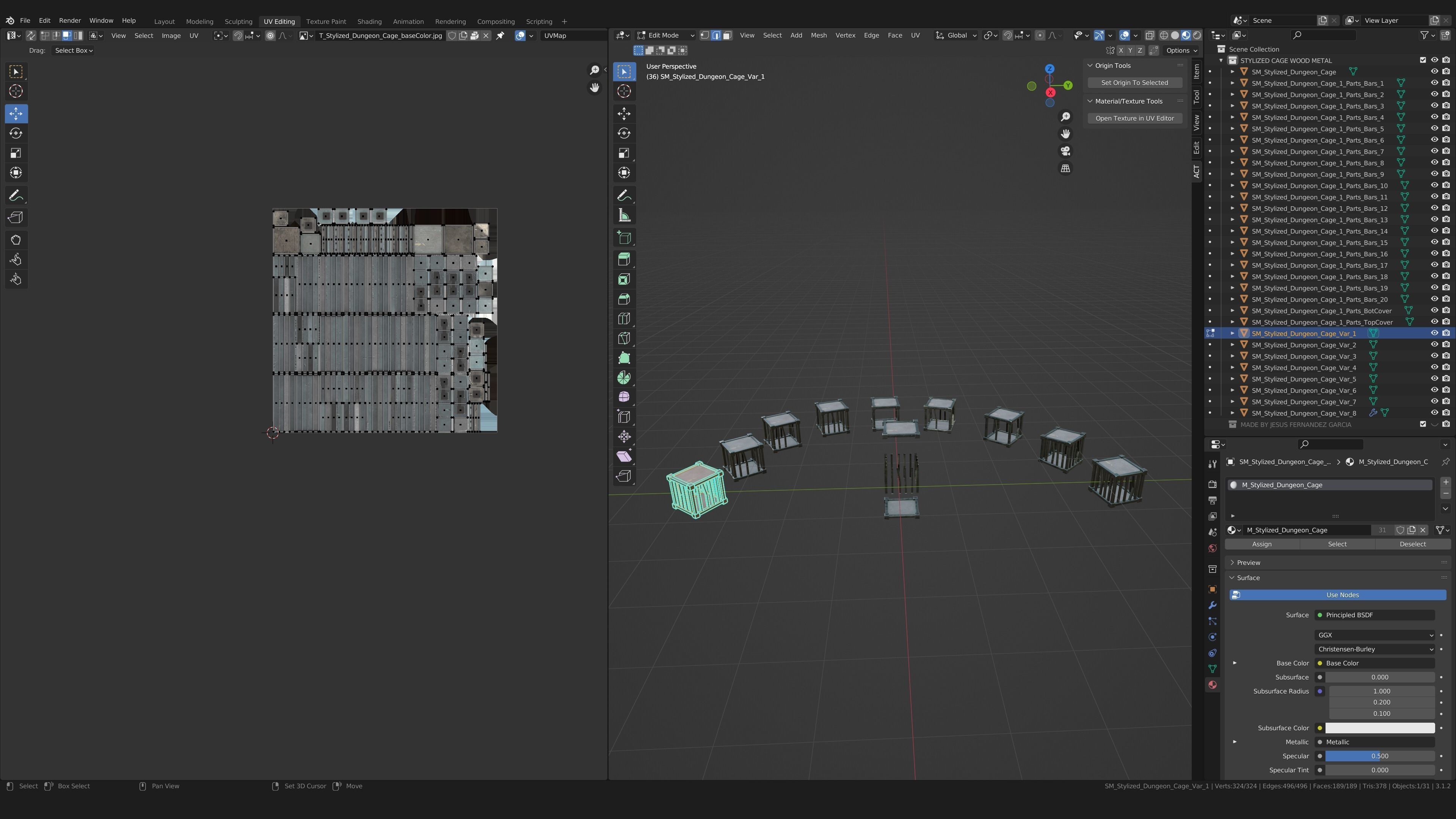Click the Assign material button
This screenshot has width=1456, height=819.
click(x=1261, y=544)
